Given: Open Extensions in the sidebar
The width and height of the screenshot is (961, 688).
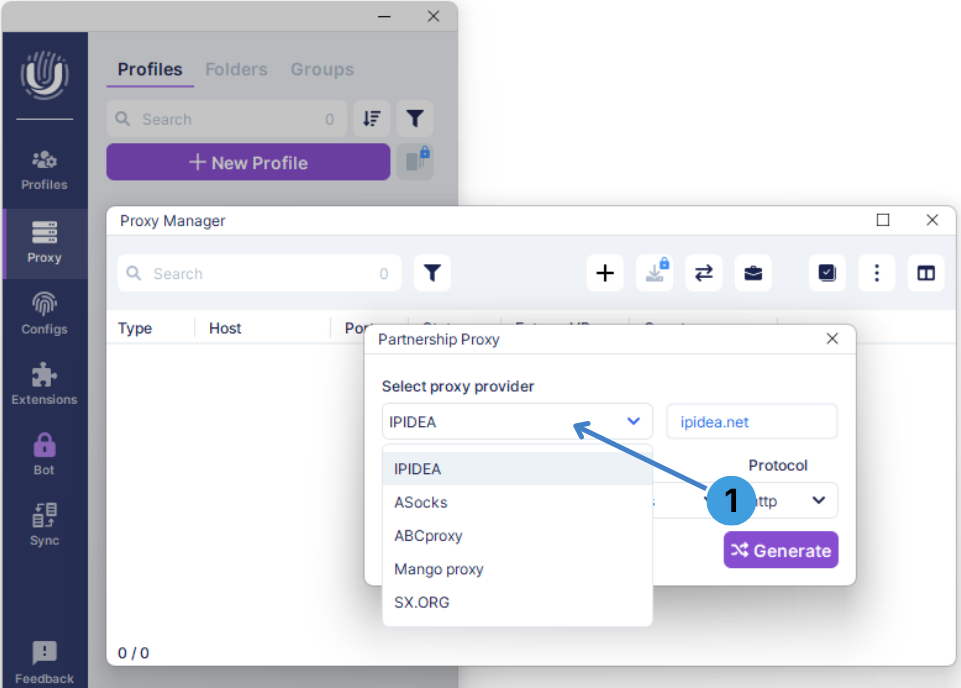Looking at the screenshot, I should coord(44,384).
